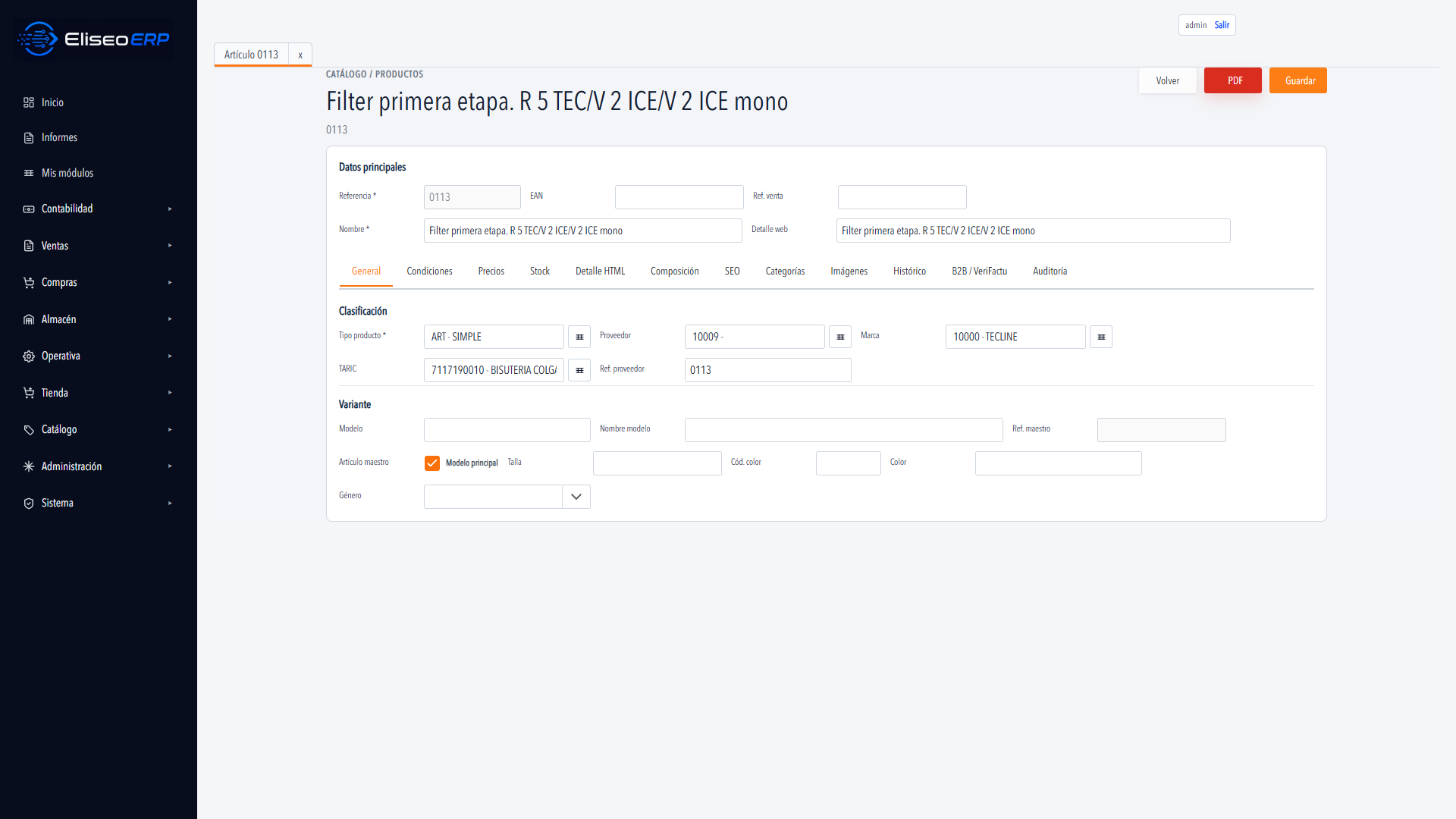
Task: Click the Talla input field
Action: tap(657, 463)
